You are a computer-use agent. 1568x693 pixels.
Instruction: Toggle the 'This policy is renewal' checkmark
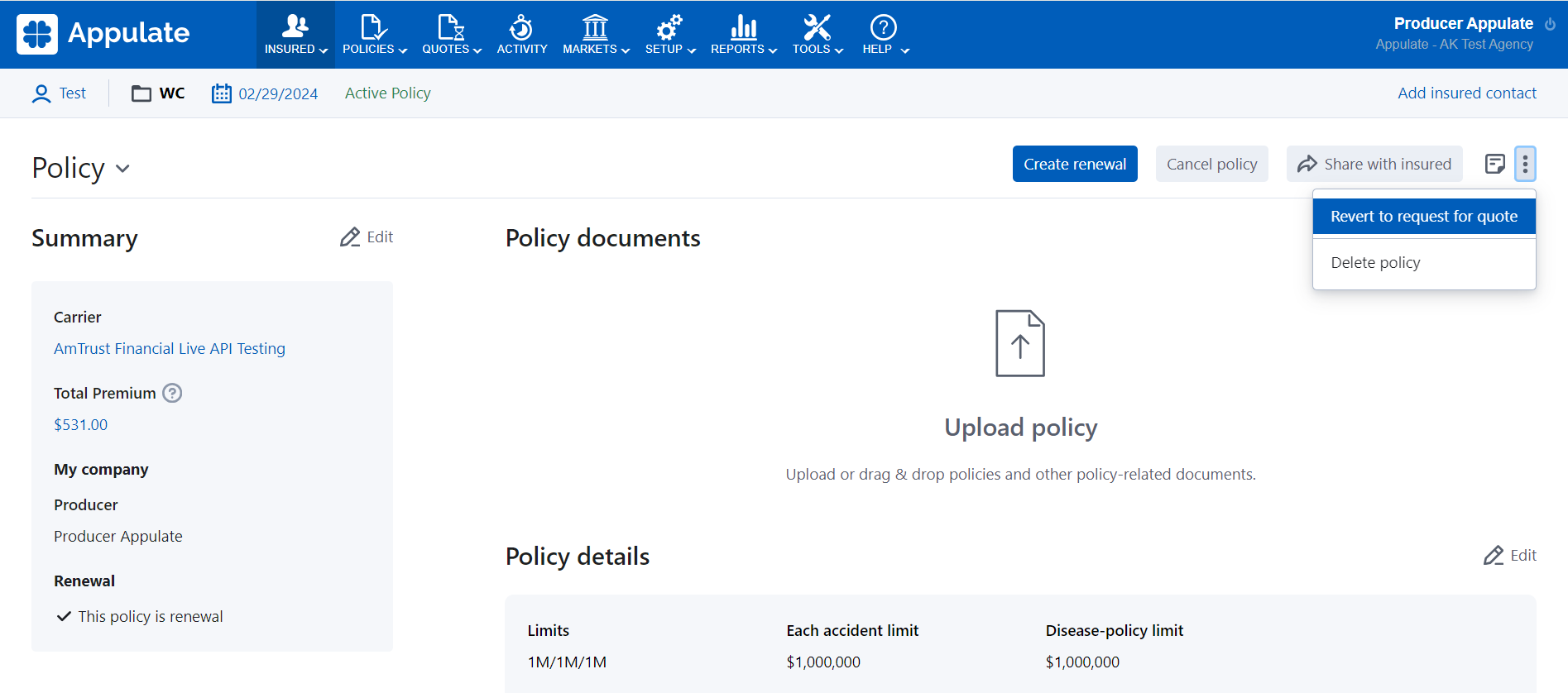pos(64,616)
